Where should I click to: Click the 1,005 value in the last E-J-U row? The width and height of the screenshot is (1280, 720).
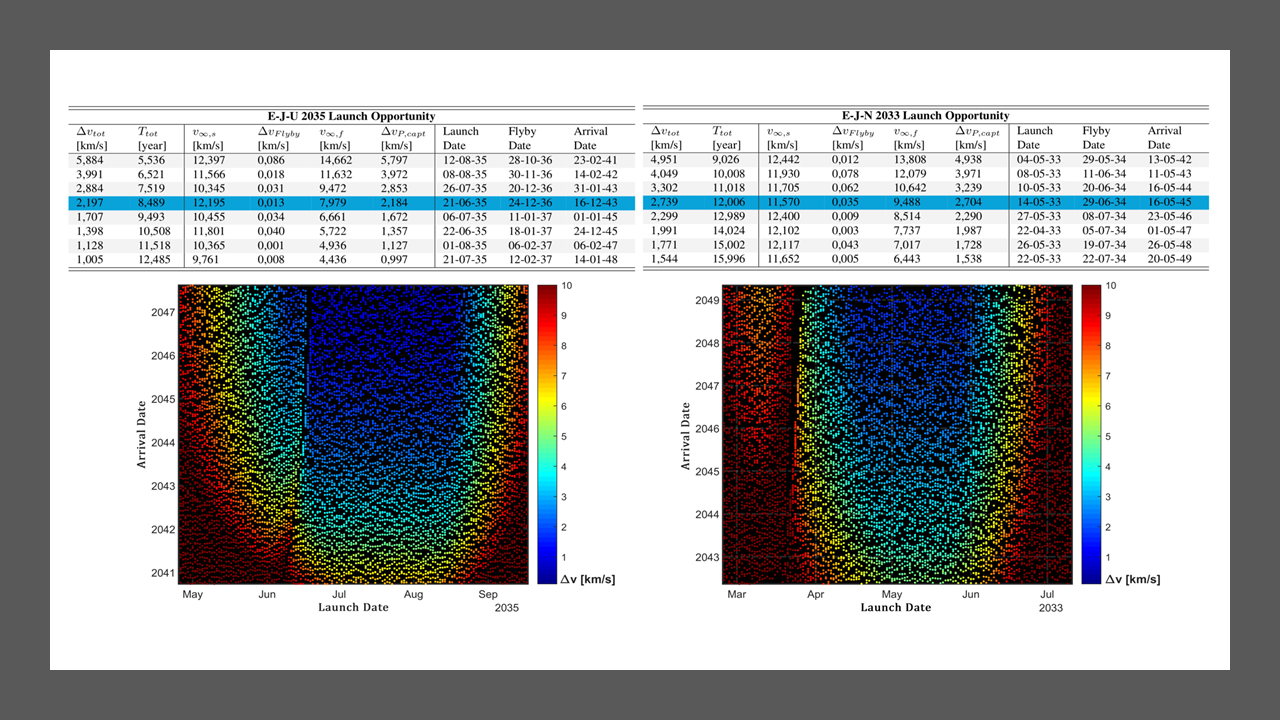click(91, 260)
